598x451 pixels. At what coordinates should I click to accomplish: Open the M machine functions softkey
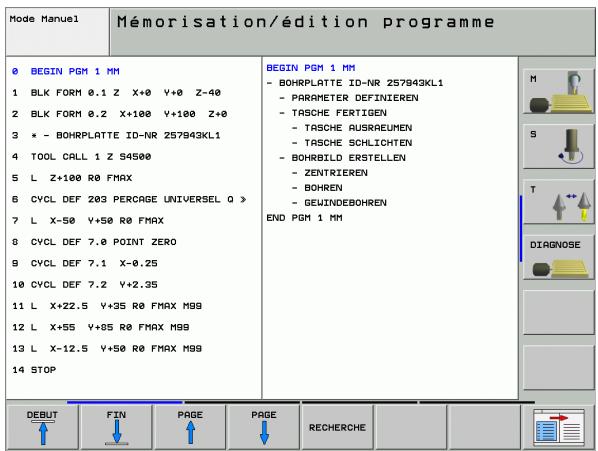coord(559,91)
